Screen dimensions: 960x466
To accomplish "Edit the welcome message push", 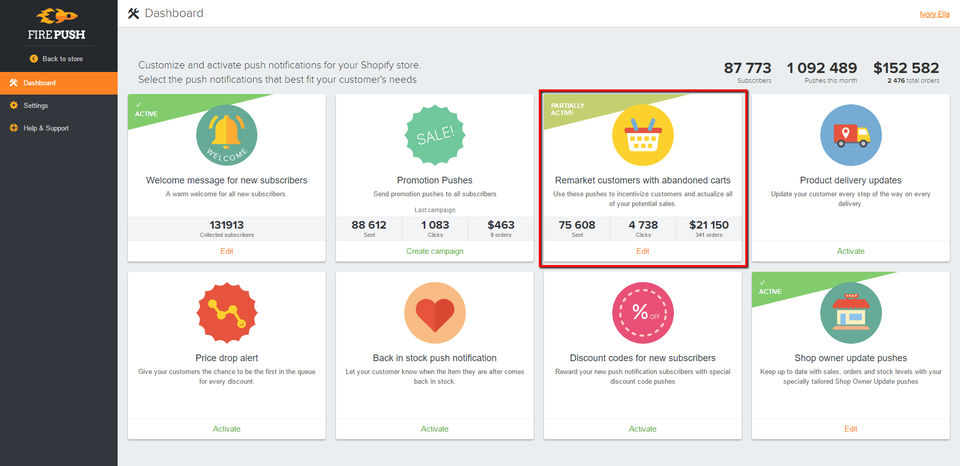I will coord(227,251).
